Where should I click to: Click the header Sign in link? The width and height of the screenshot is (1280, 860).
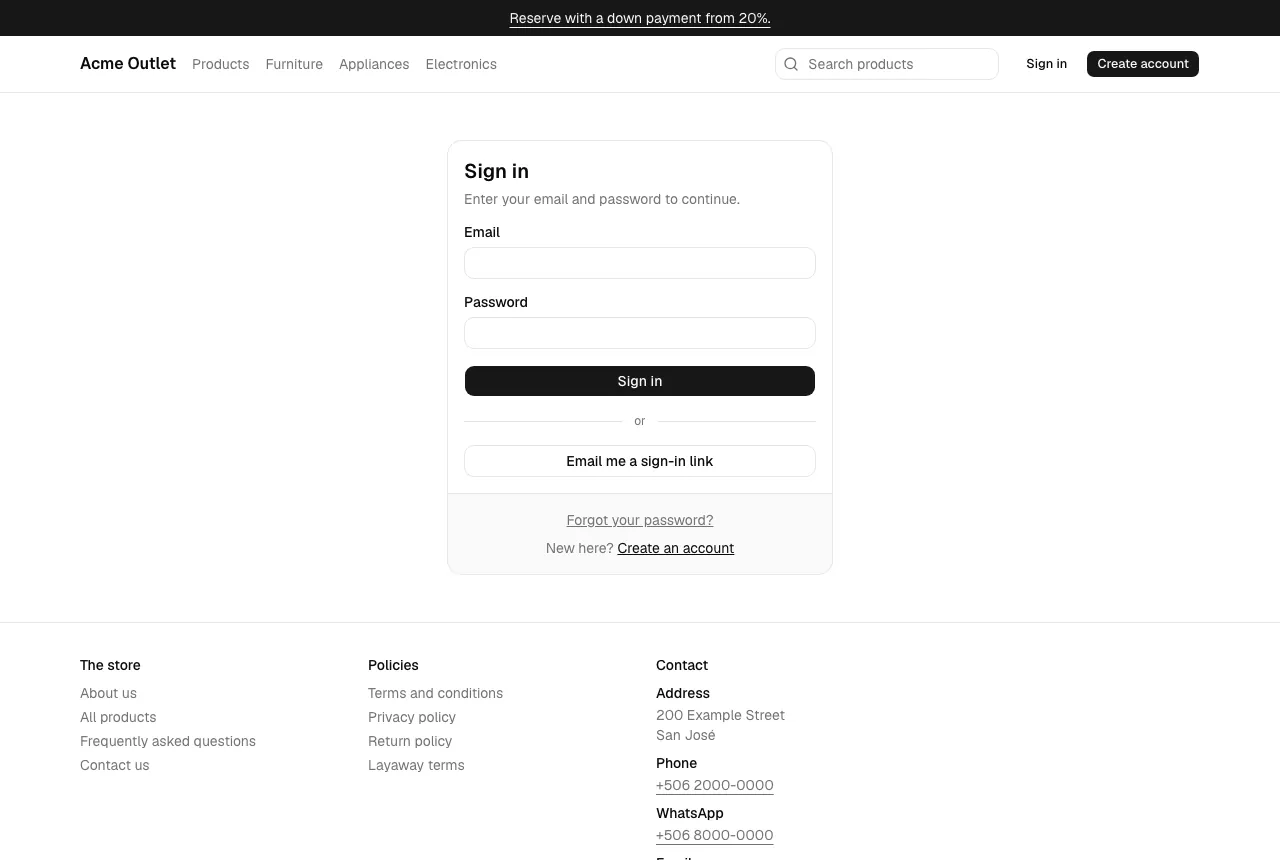pyautogui.click(x=1046, y=64)
